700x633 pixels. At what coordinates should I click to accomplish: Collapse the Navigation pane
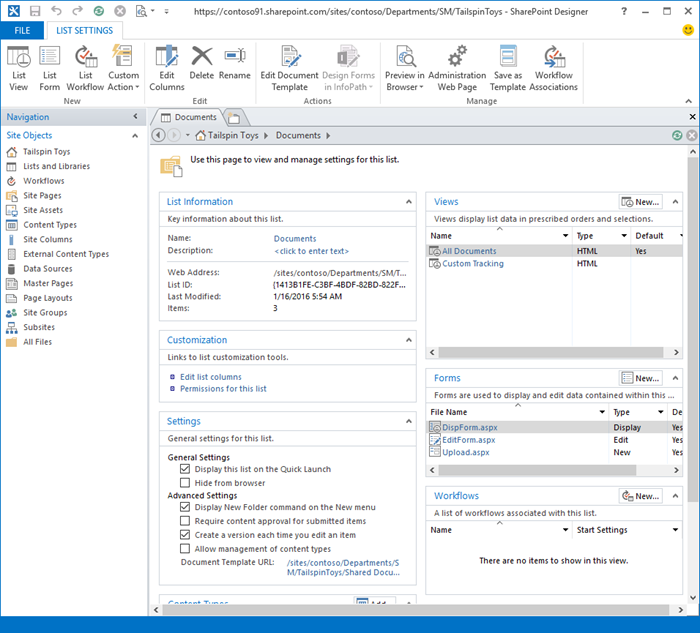[135, 117]
